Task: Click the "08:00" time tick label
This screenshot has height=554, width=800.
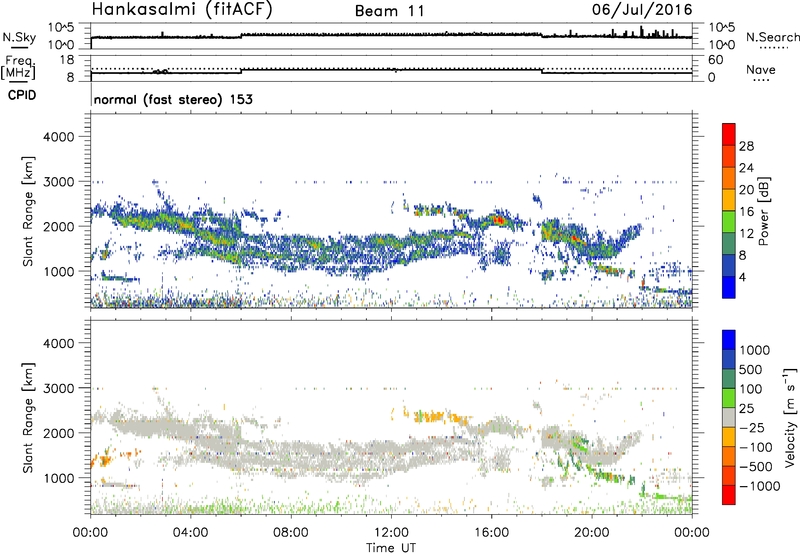Action: pyautogui.click(x=291, y=533)
